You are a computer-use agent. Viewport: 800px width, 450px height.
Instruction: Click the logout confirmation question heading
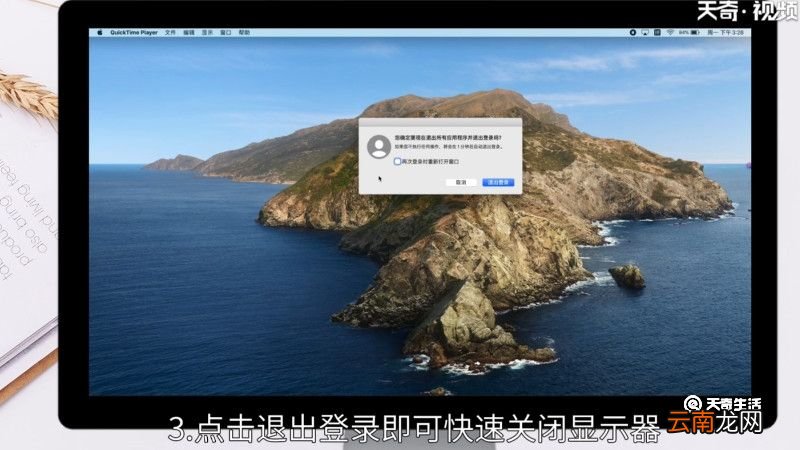pos(448,138)
